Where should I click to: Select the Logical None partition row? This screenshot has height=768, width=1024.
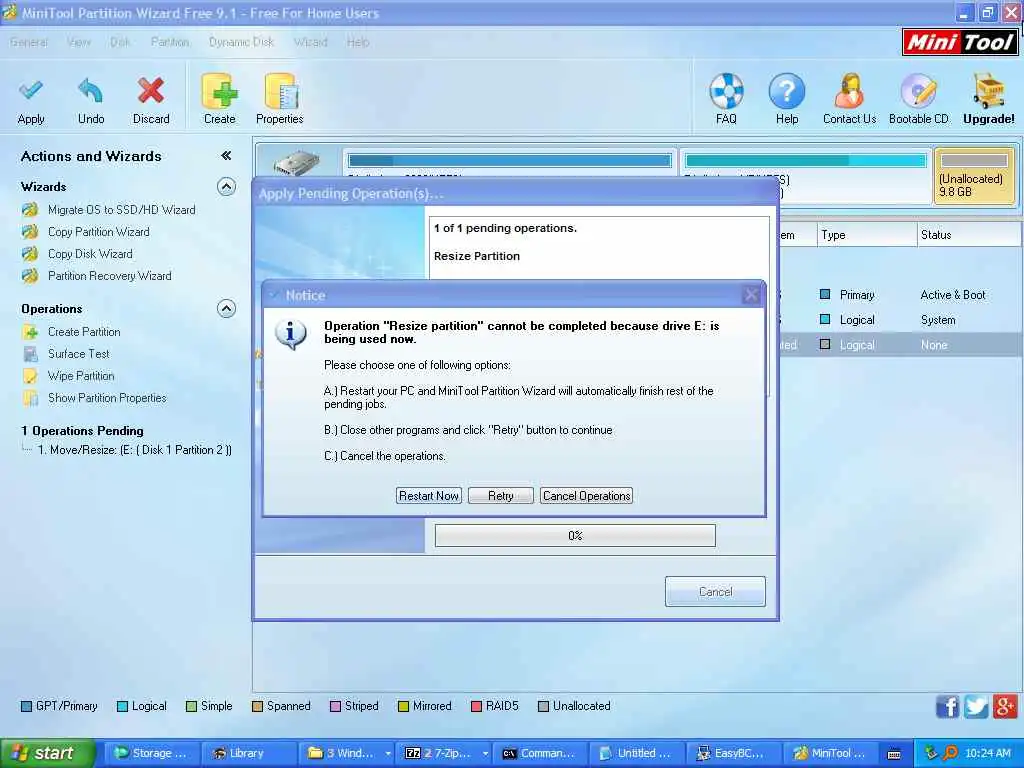(x=901, y=345)
